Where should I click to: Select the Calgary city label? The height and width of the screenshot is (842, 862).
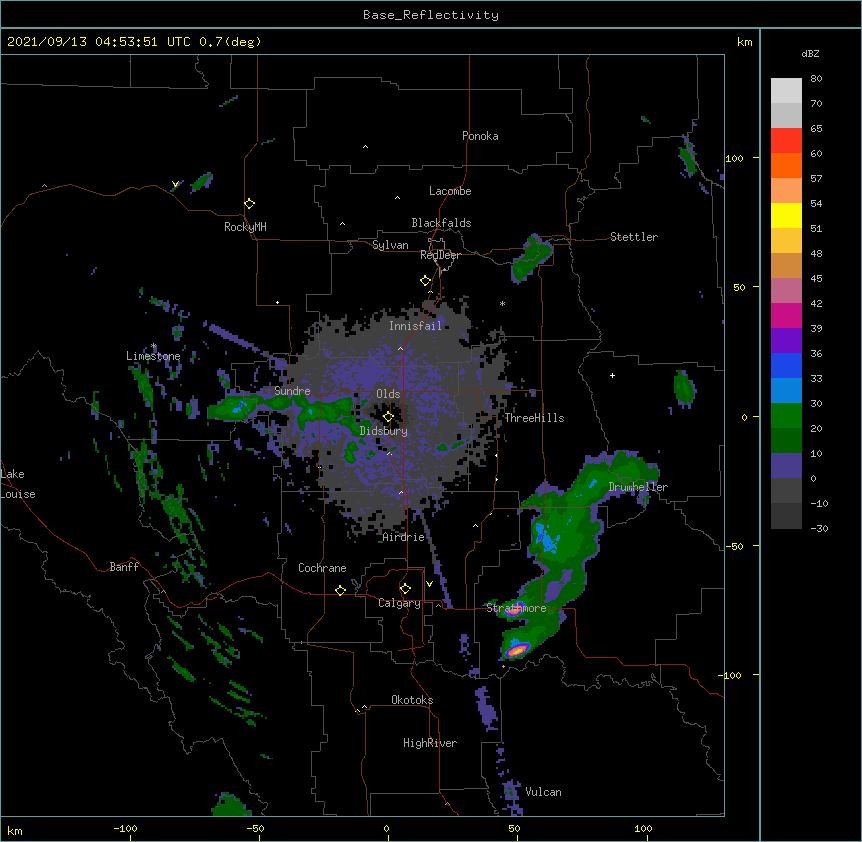(399, 603)
